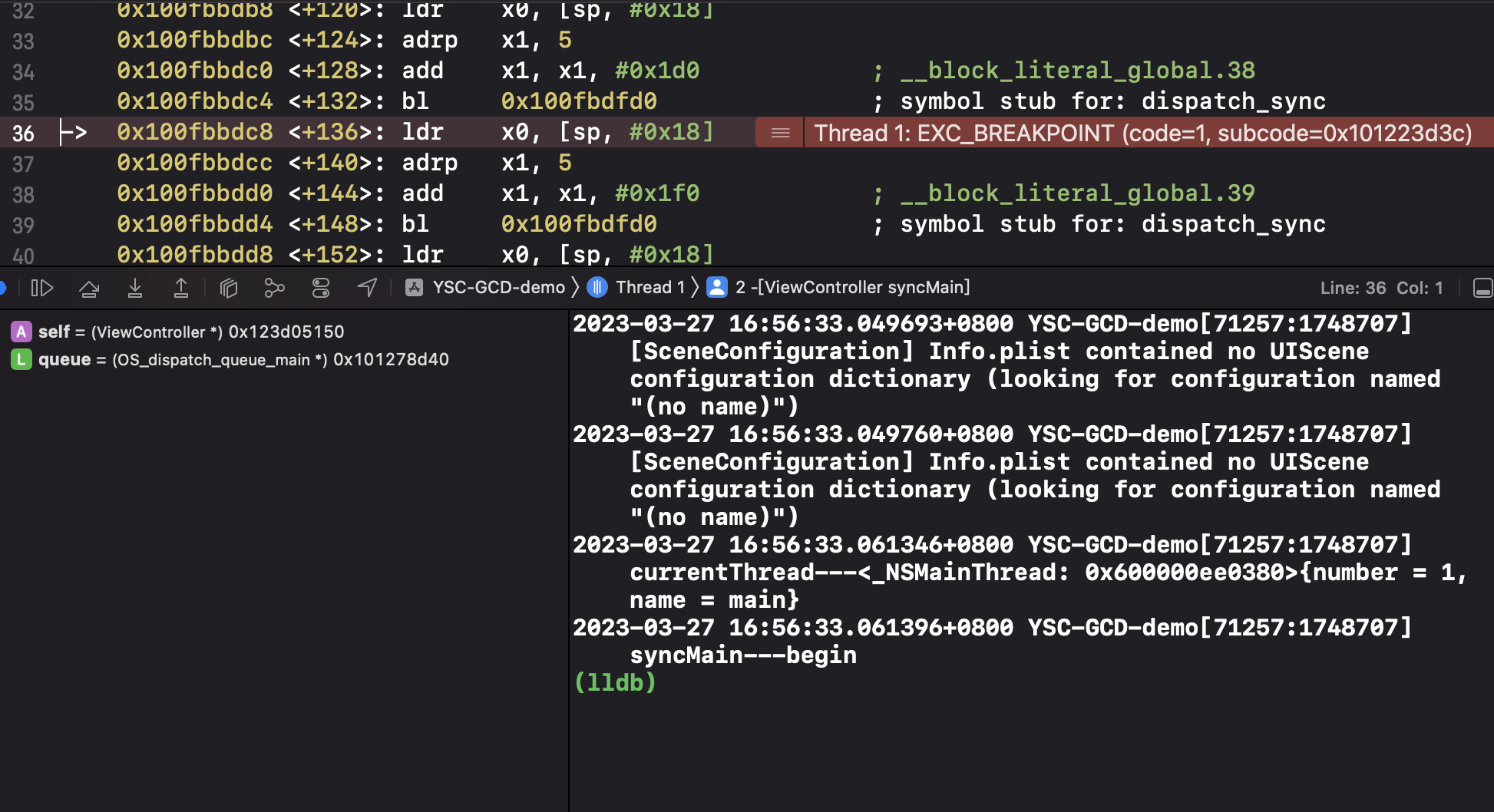Viewport: 1494px width, 812px height.
Task: Click line number 35 in the gutter
Action: (x=23, y=103)
